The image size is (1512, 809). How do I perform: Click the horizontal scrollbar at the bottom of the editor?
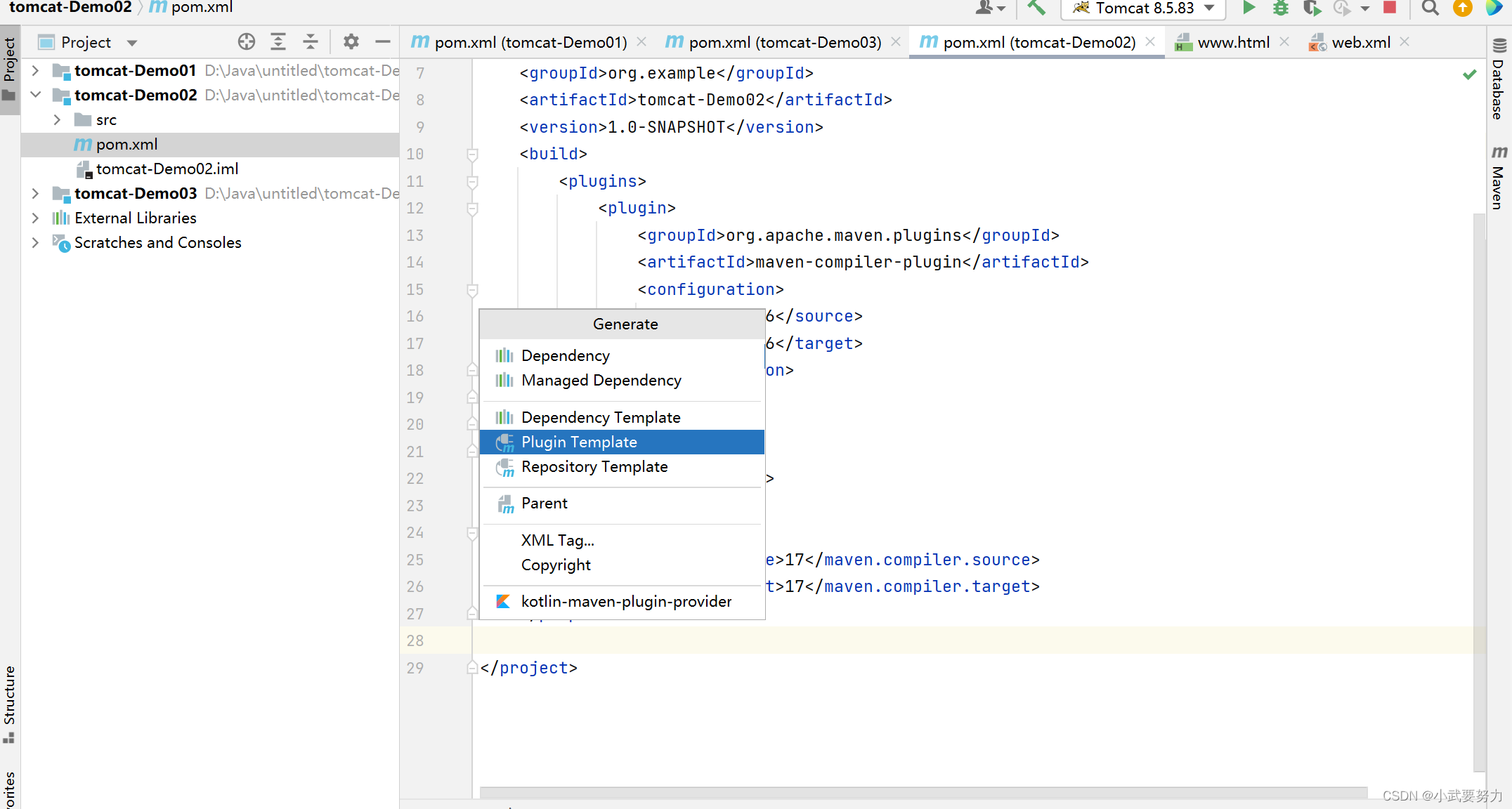tap(923, 793)
